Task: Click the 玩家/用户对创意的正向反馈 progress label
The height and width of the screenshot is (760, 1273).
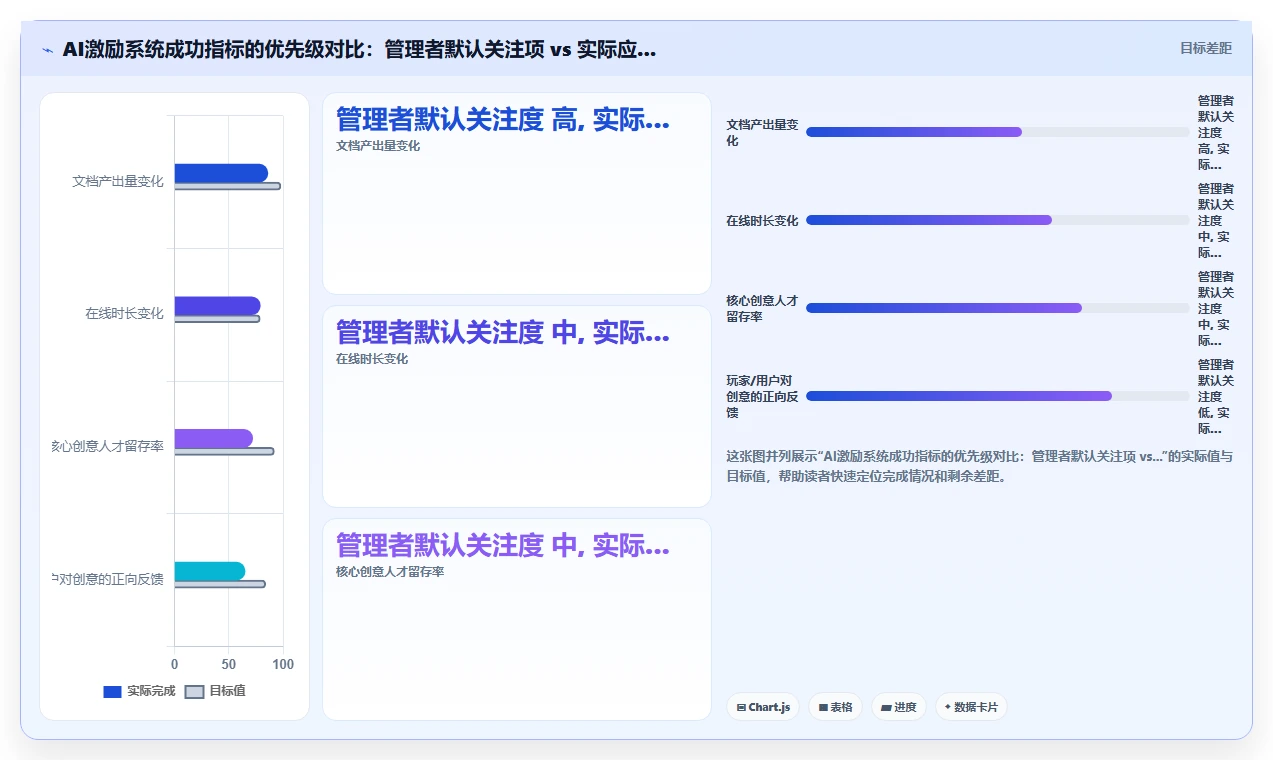Action: [x=762, y=396]
